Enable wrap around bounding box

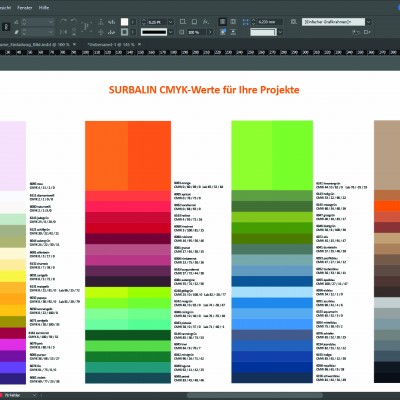tap(233, 22)
